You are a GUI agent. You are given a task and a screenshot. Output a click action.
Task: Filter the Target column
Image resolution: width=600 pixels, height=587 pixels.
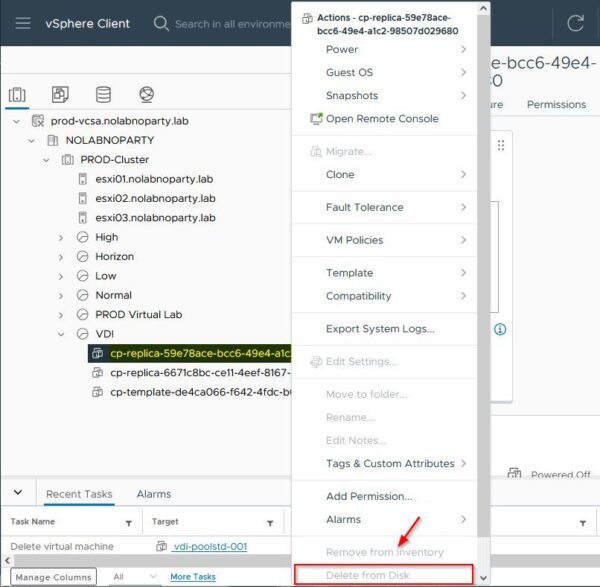(270, 523)
